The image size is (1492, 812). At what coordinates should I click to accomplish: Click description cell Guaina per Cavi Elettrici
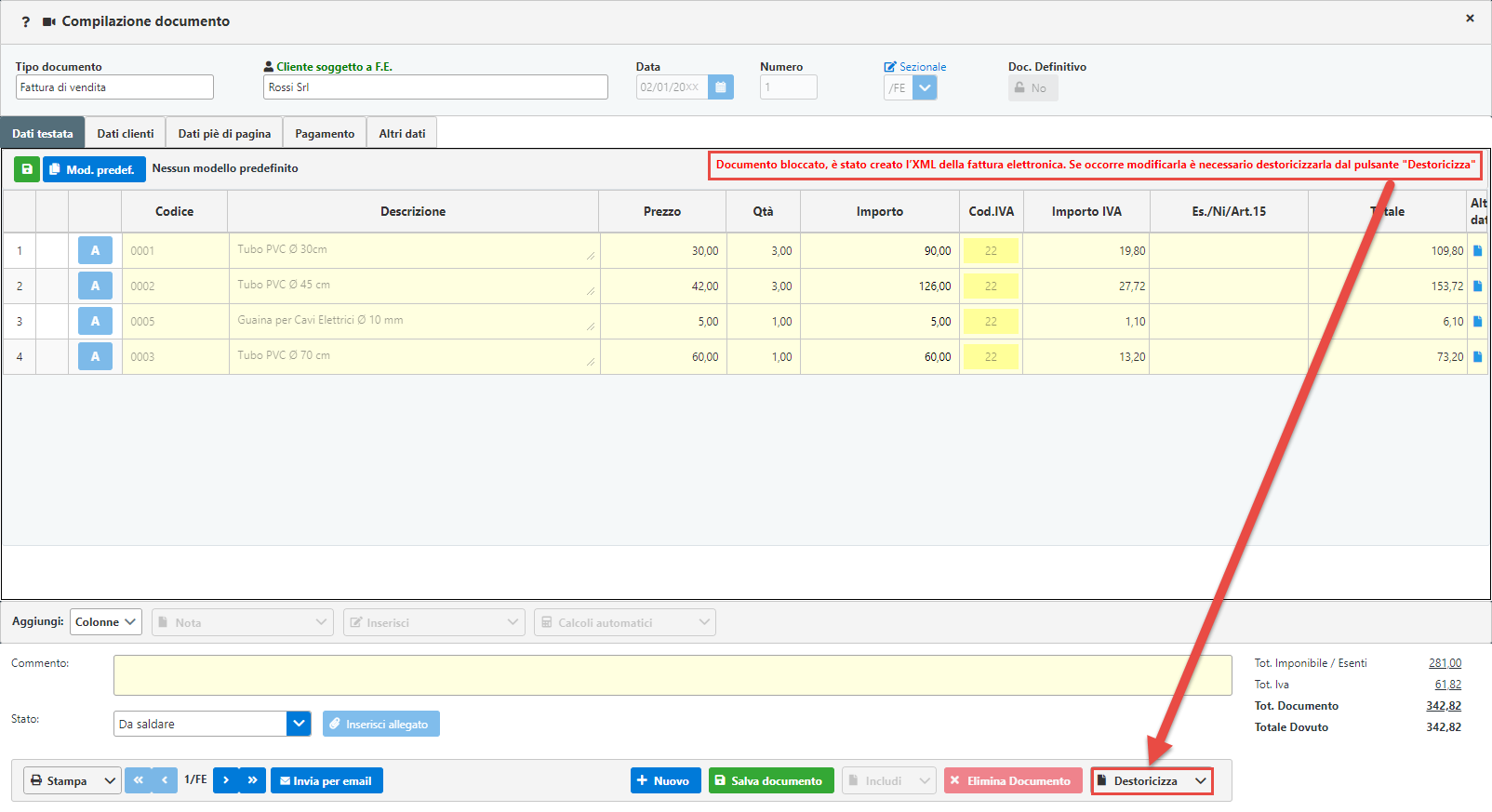click(x=414, y=321)
